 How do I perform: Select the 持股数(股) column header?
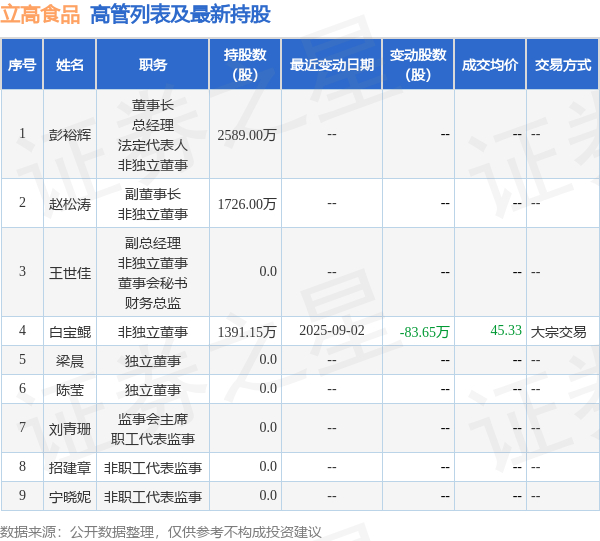click(245, 64)
